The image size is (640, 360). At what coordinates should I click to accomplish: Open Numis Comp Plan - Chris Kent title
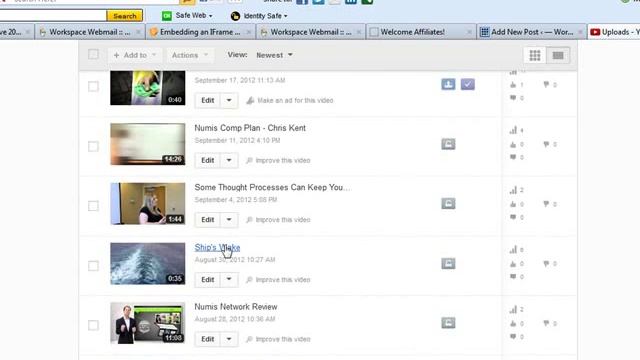coord(250,128)
